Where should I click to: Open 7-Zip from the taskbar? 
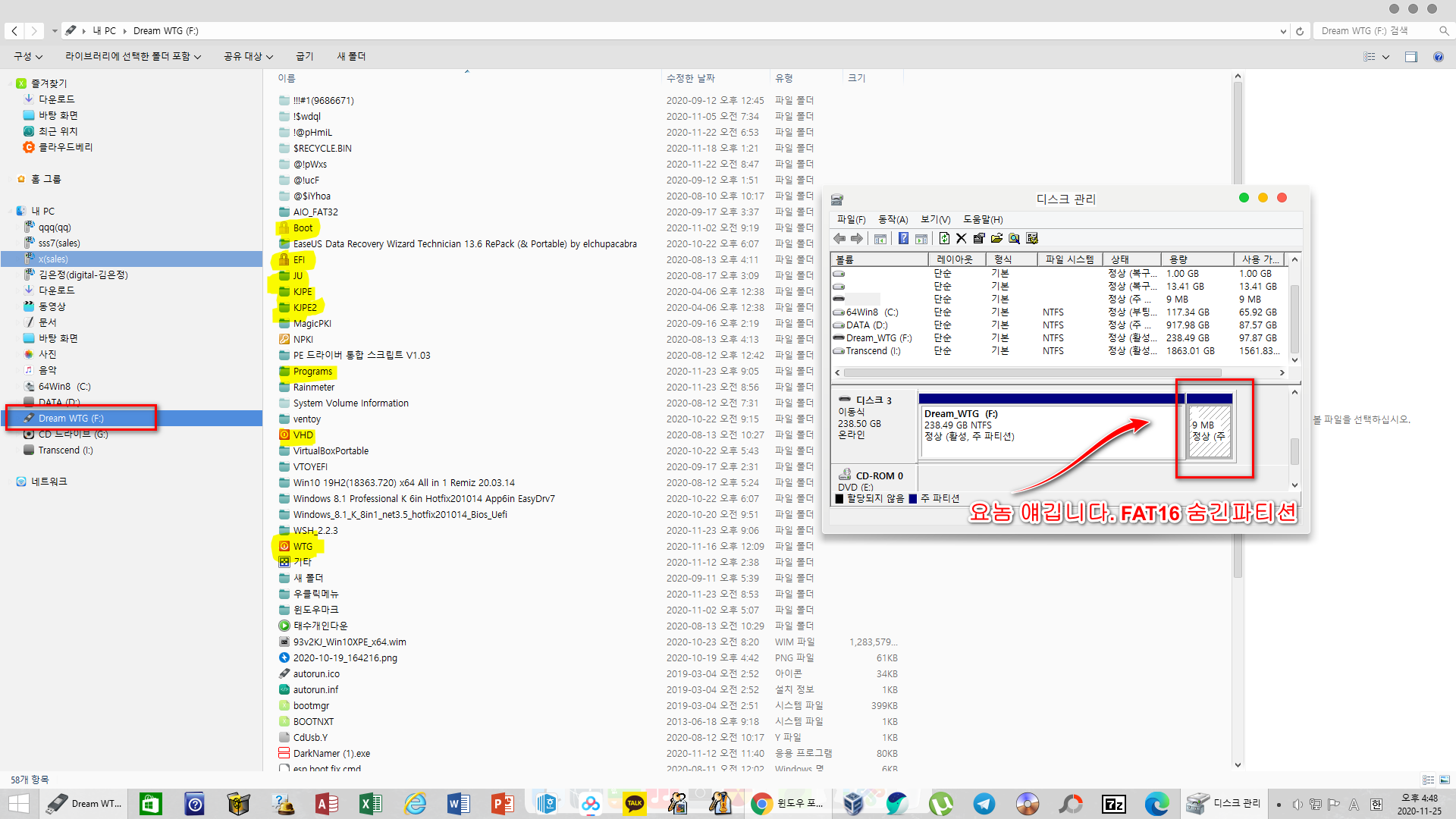click(x=1114, y=804)
